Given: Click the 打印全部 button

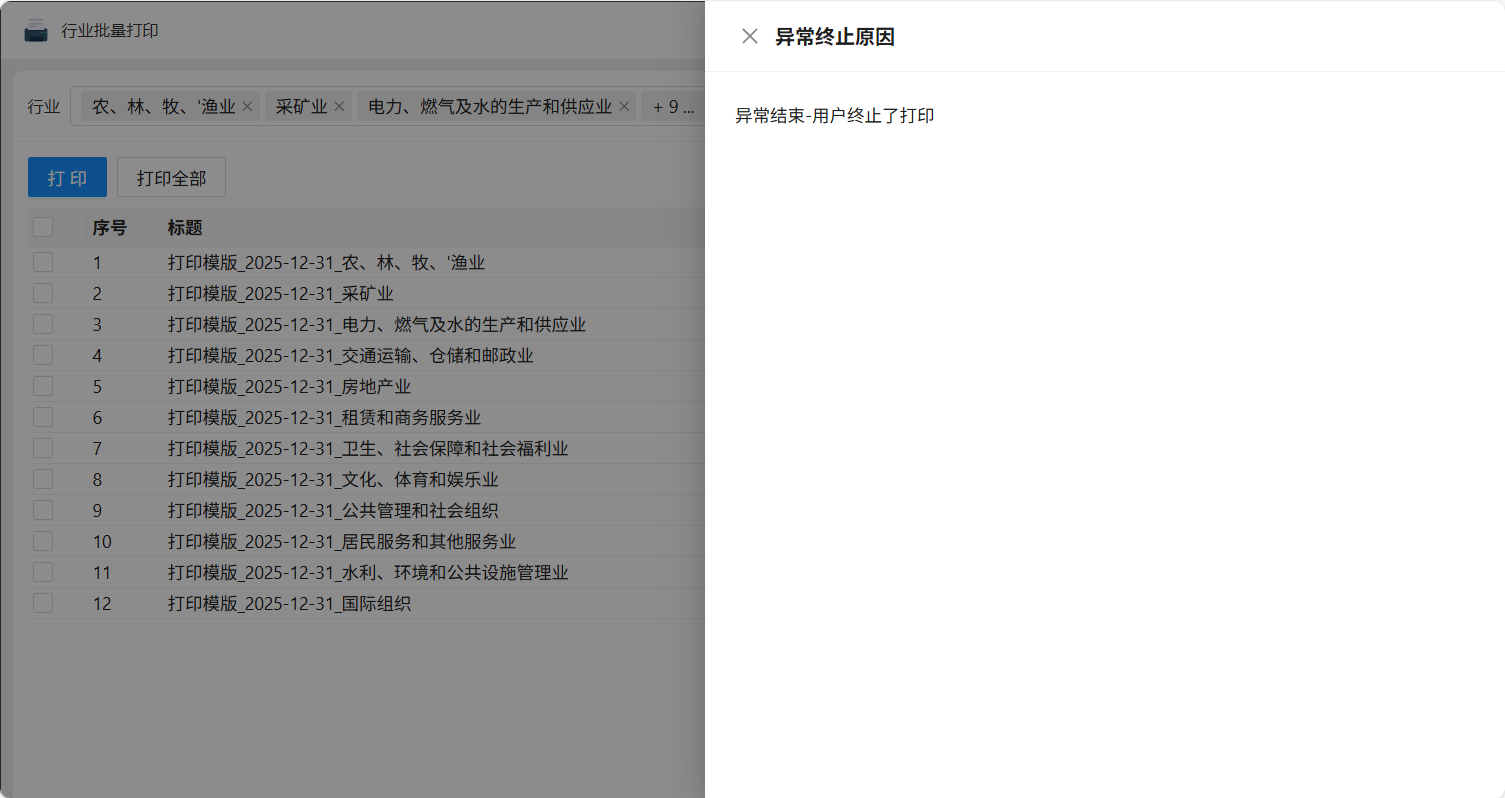Looking at the screenshot, I should click(171, 178).
